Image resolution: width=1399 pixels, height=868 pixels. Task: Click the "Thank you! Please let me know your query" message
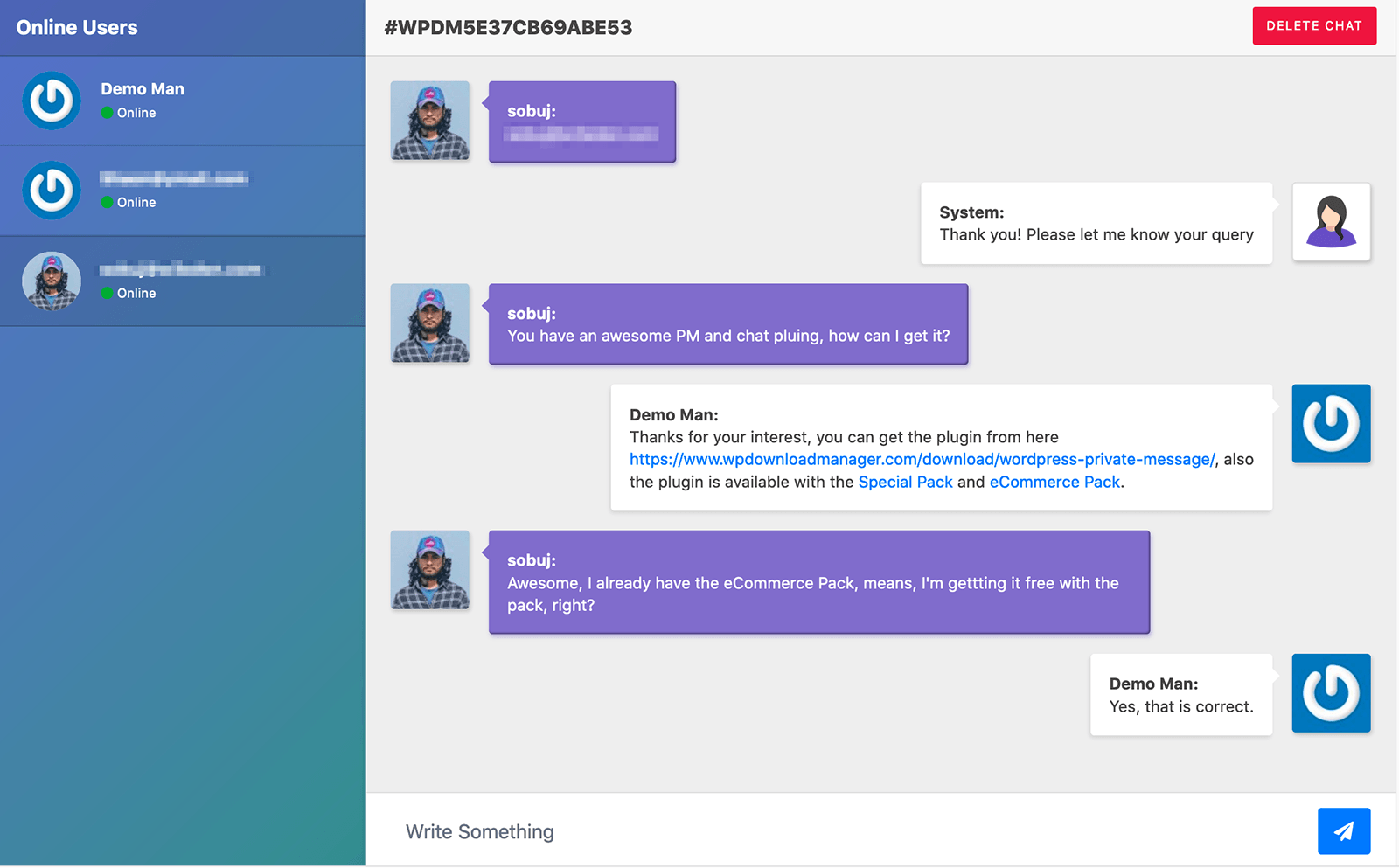[x=1096, y=223]
